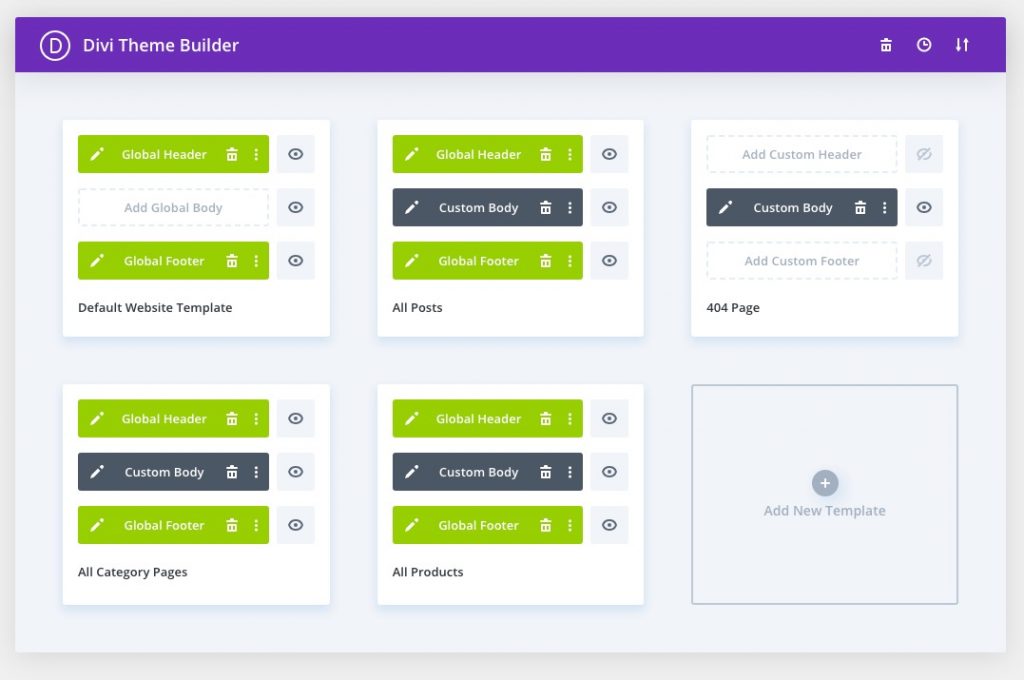
Task: Toggle the eye next to Custom Body on 404 Page
Action: pyautogui.click(x=923, y=207)
